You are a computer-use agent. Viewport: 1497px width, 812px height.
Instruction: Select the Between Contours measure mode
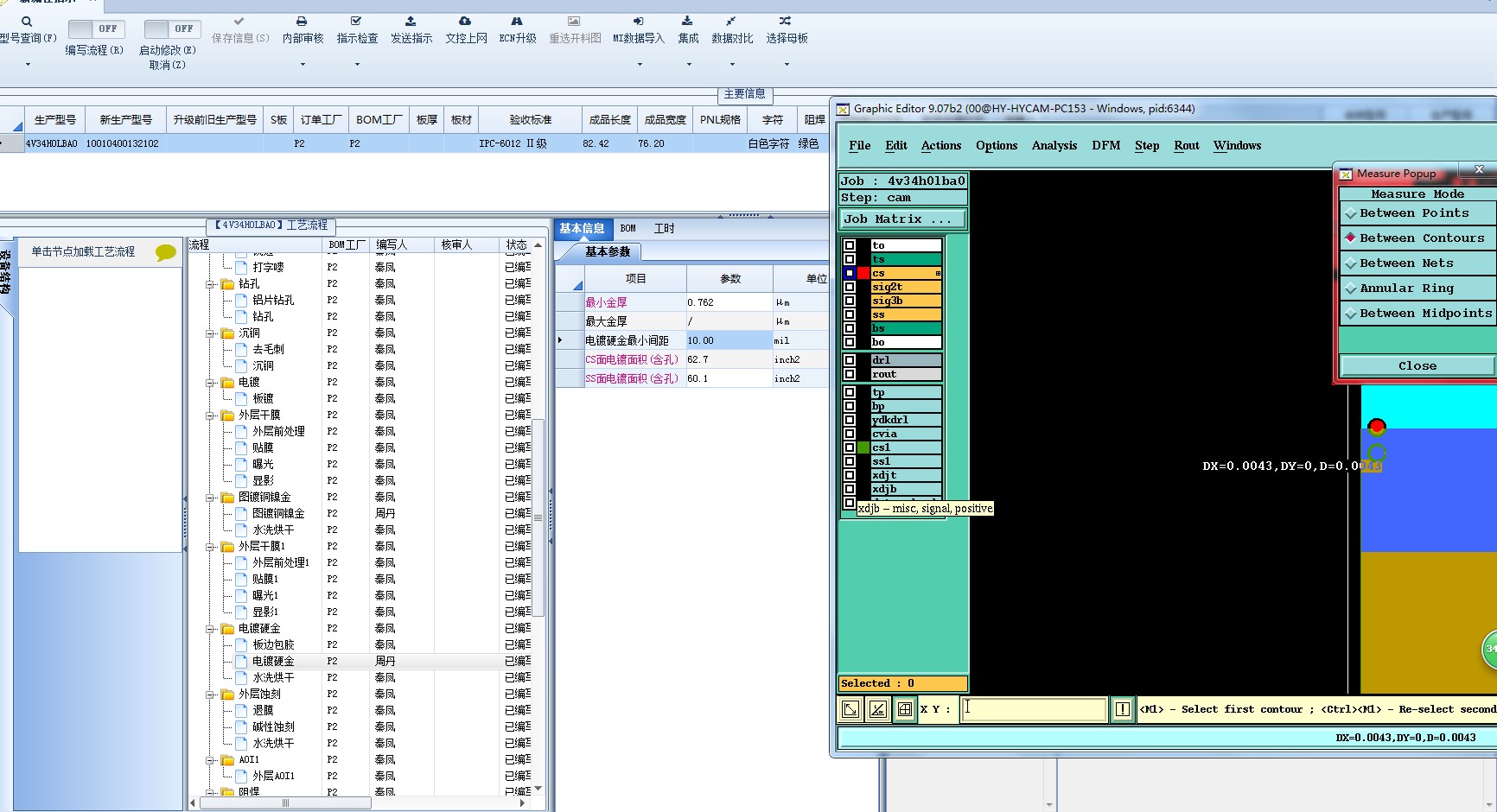pyautogui.click(x=1417, y=238)
